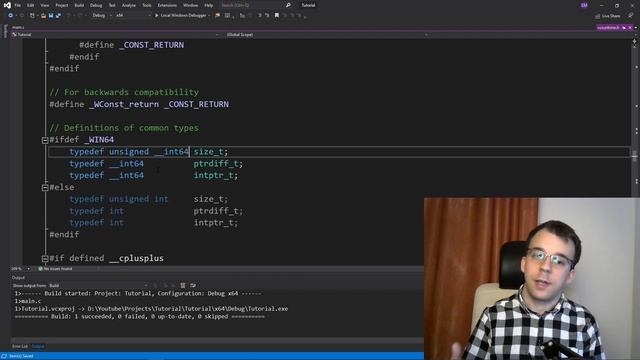Click the Visual Studio logo icon
The height and width of the screenshot is (360, 640).
pos(7,5)
